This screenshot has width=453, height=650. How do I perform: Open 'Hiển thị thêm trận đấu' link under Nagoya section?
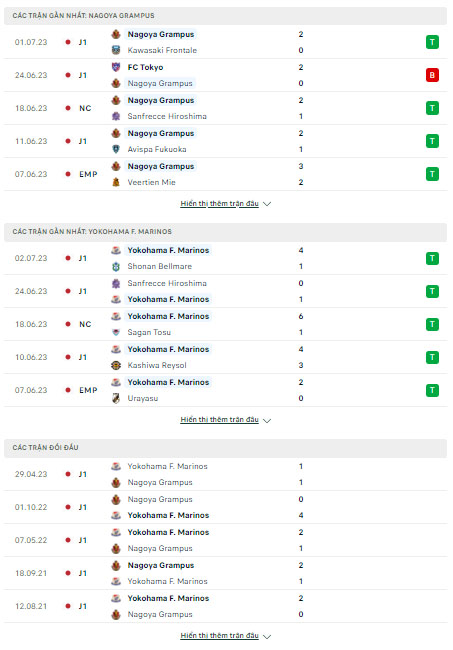220,204
